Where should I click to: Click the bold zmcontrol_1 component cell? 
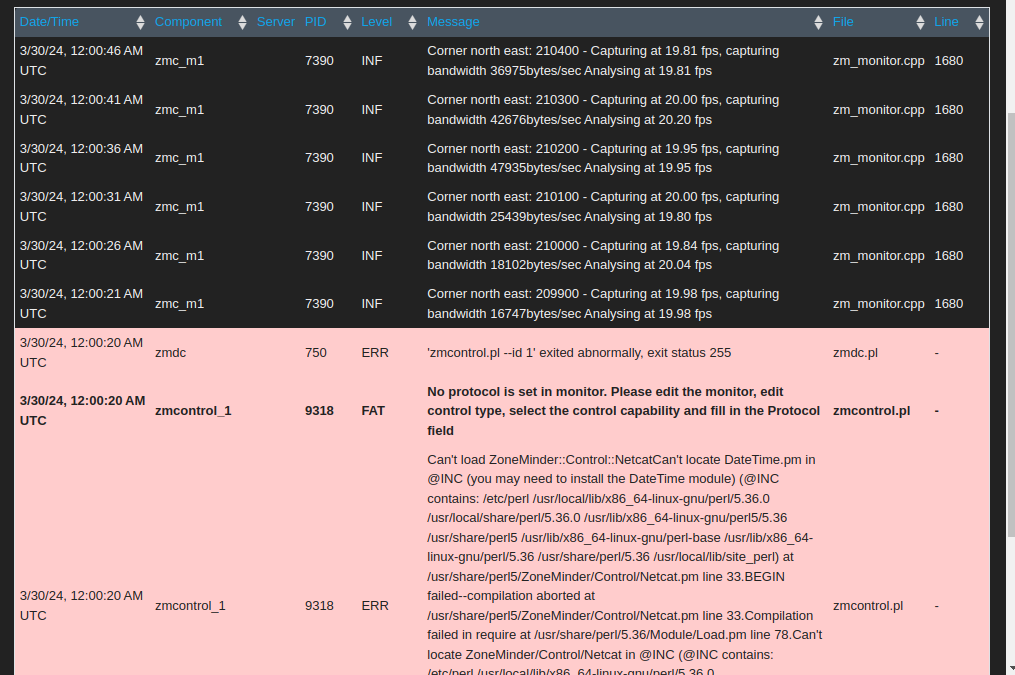point(193,411)
